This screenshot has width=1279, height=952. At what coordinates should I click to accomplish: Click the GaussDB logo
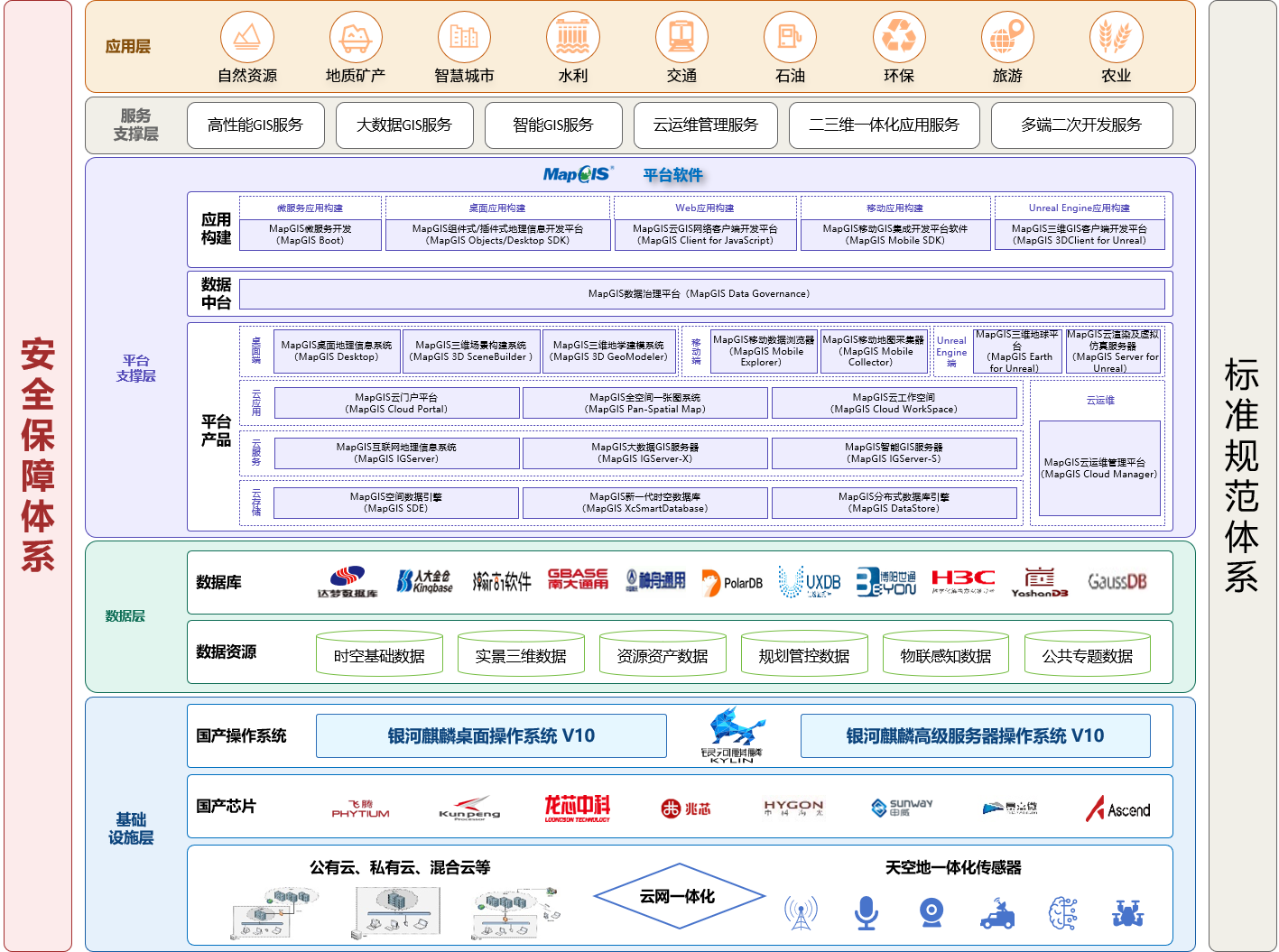point(1117,581)
